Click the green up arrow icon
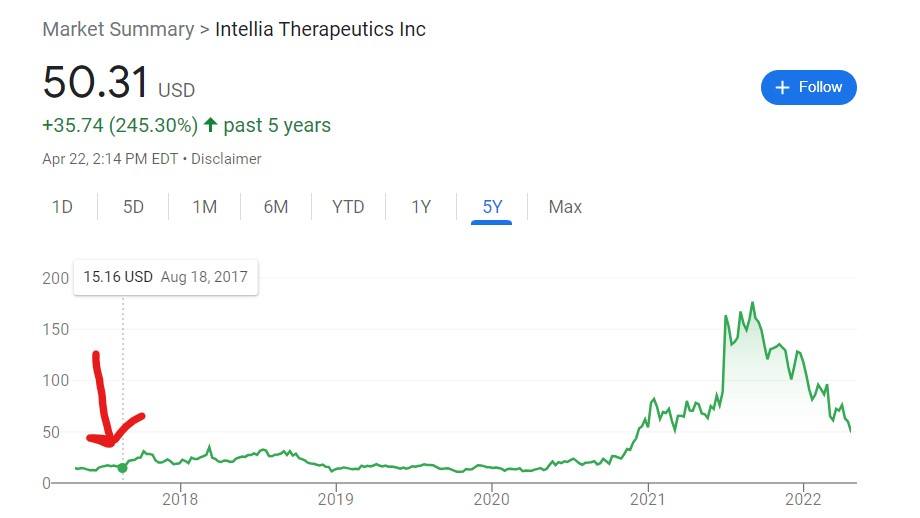This screenshot has height=518, width=920. tap(210, 125)
